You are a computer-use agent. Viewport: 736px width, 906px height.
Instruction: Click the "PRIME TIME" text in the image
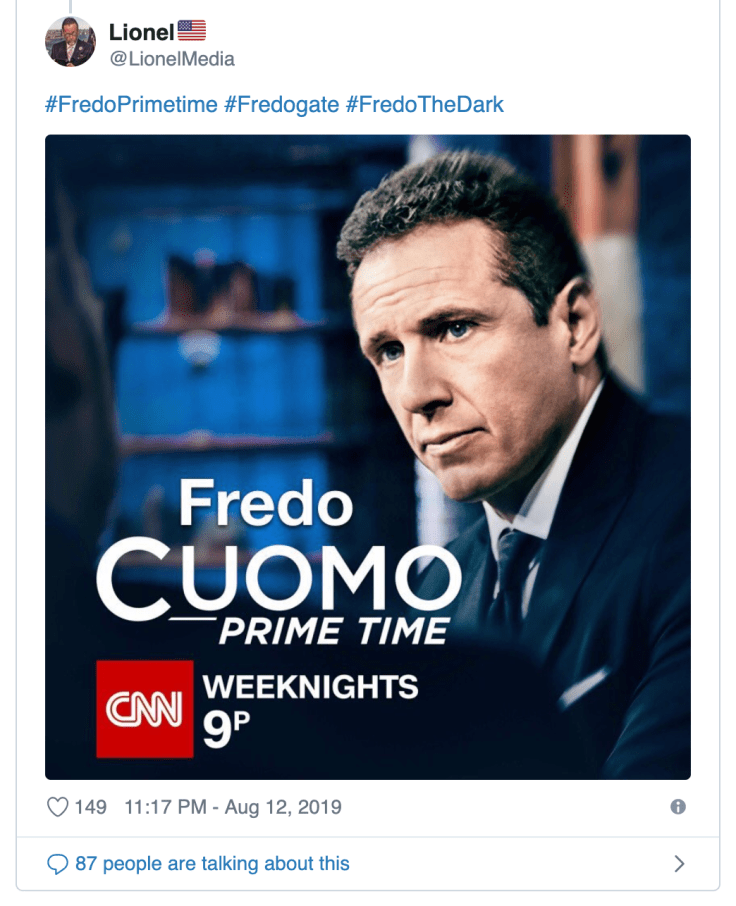334,631
